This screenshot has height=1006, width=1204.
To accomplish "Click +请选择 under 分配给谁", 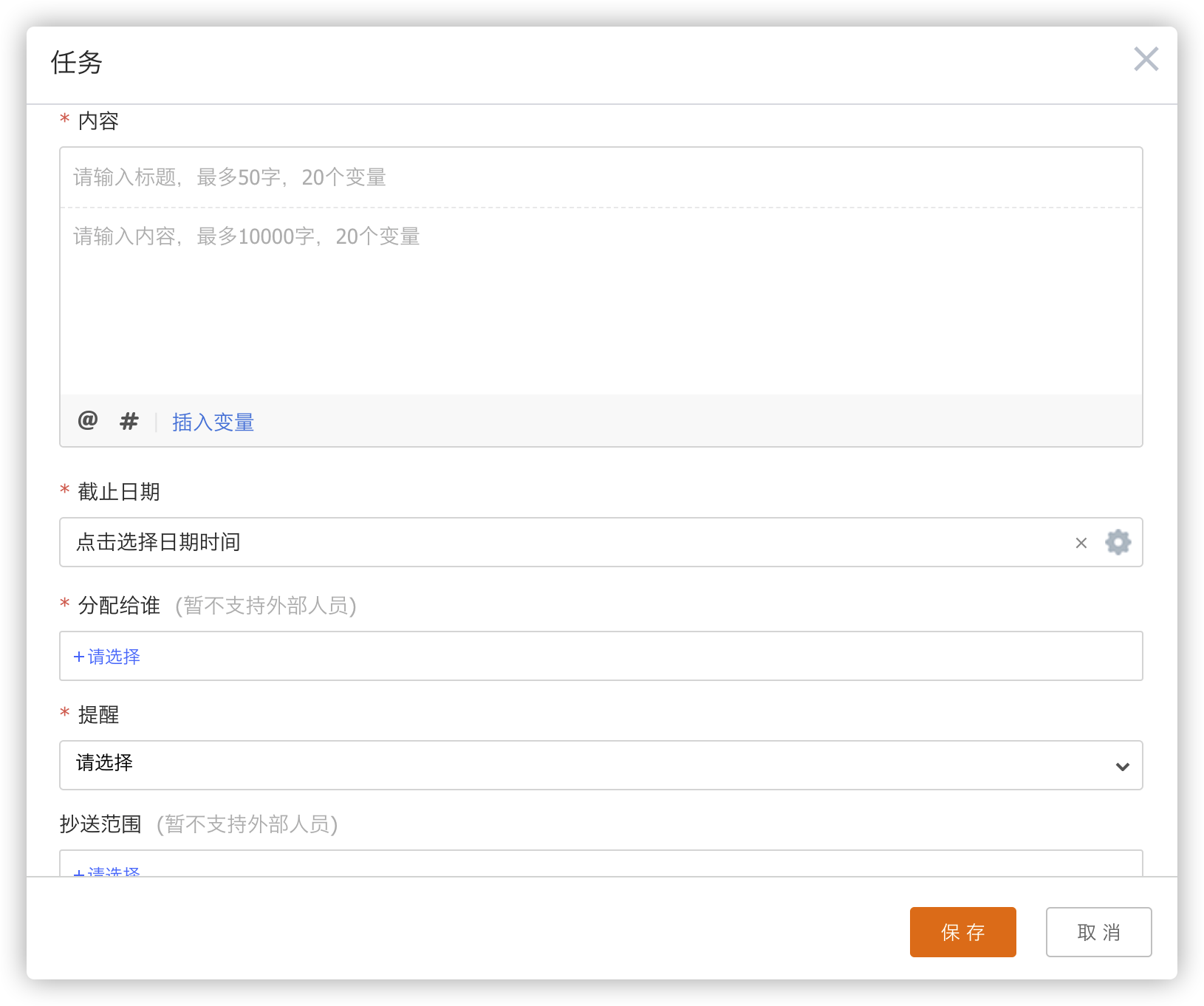I will [x=107, y=657].
